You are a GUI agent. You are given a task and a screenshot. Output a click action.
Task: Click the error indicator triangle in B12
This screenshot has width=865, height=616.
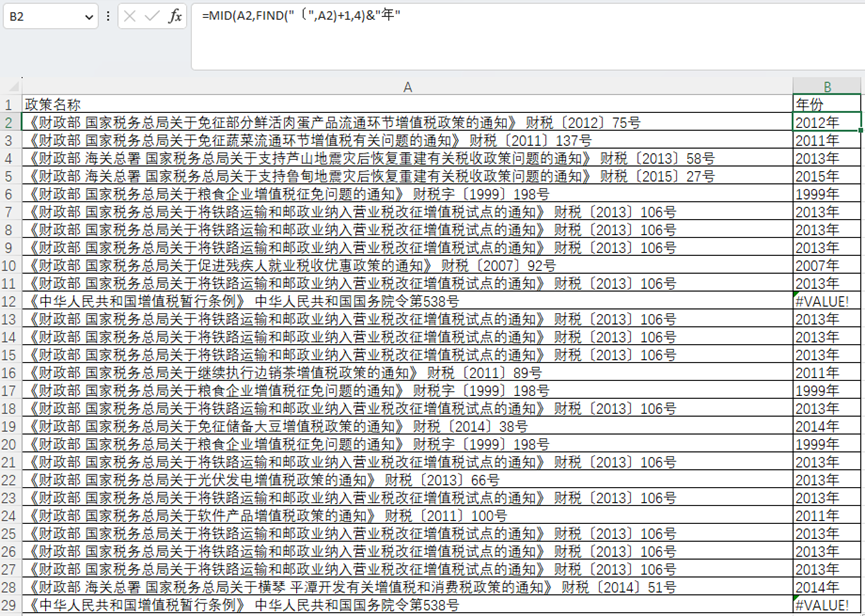click(796, 294)
